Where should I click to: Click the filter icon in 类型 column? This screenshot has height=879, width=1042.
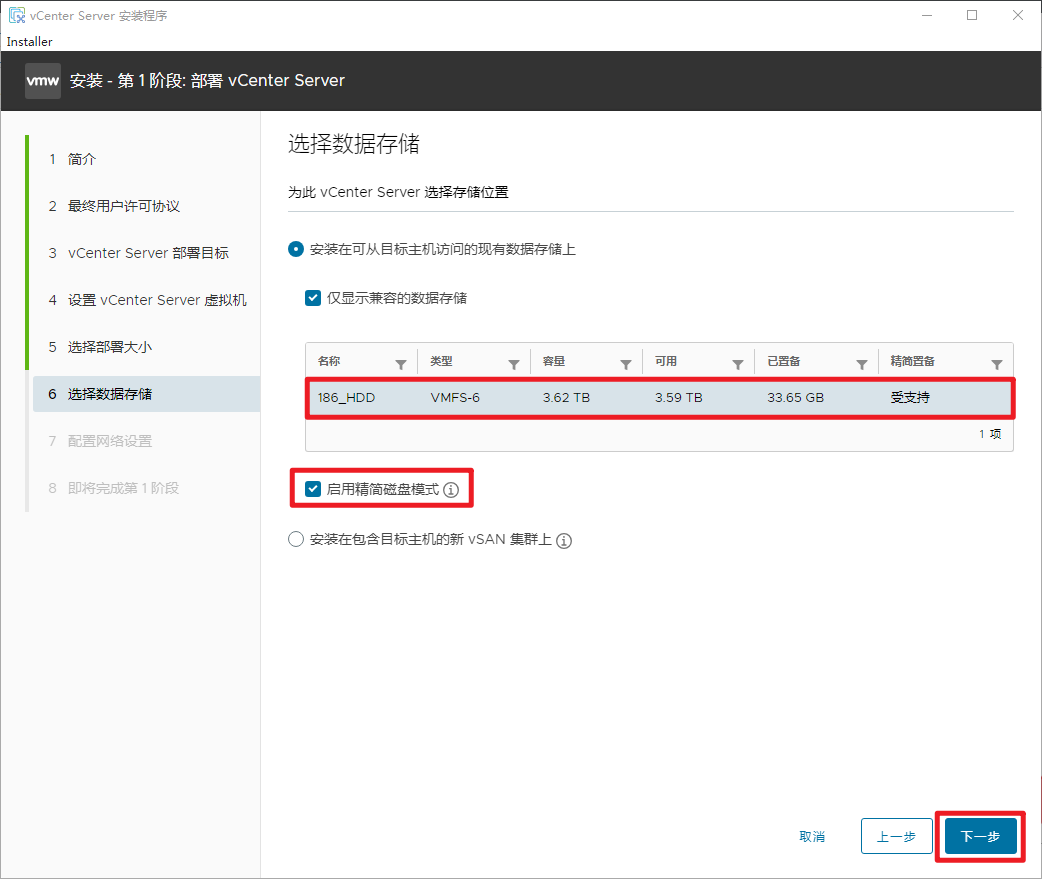[x=514, y=364]
